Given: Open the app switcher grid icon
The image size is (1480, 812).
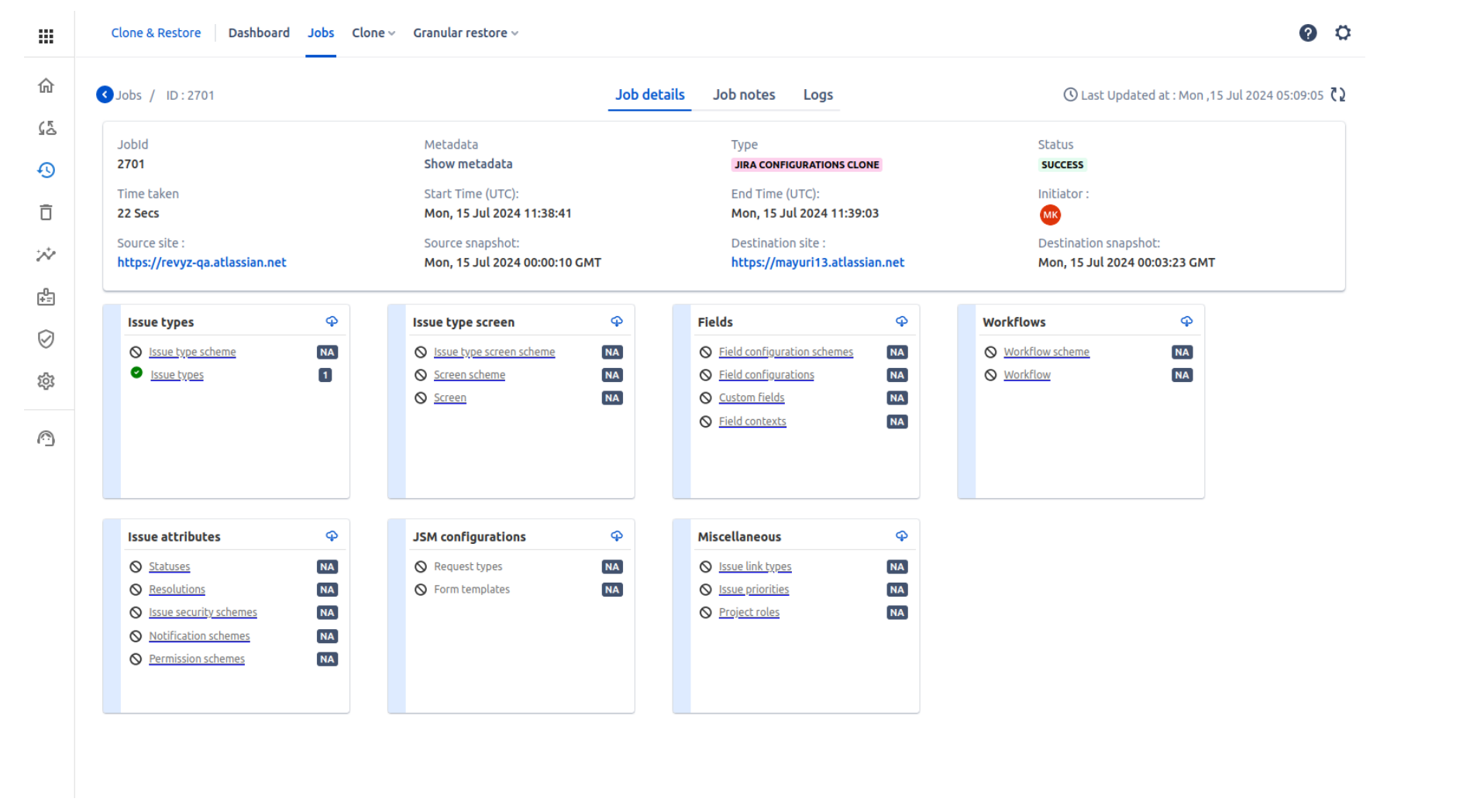Looking at the screenshot, I should click(x=46, y=36).
